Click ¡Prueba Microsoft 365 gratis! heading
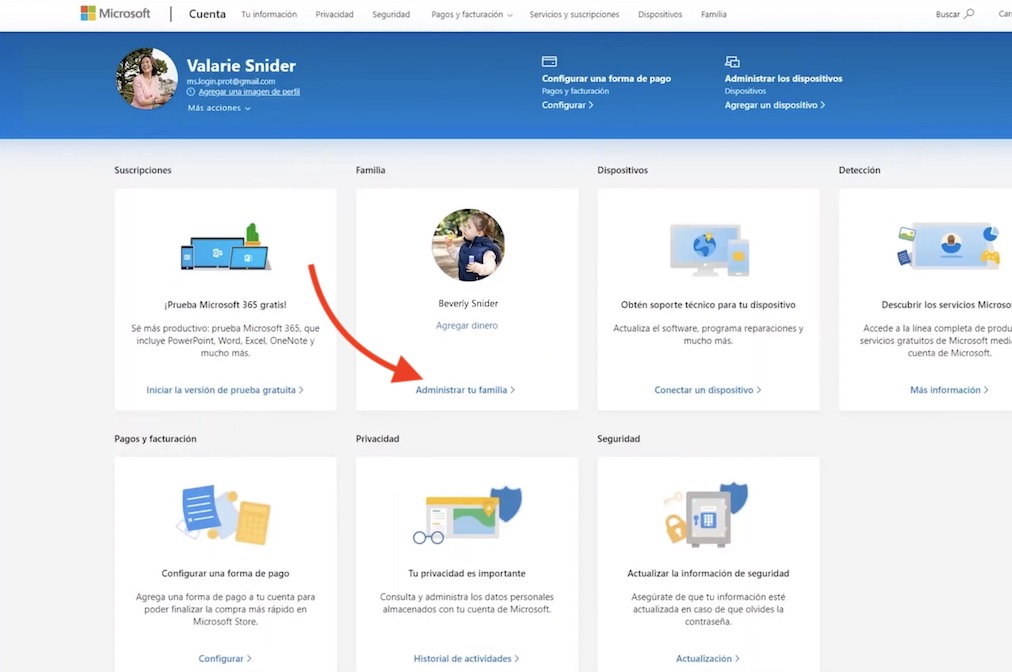This screenshot has height=672, width=1012. coord(225,305)
